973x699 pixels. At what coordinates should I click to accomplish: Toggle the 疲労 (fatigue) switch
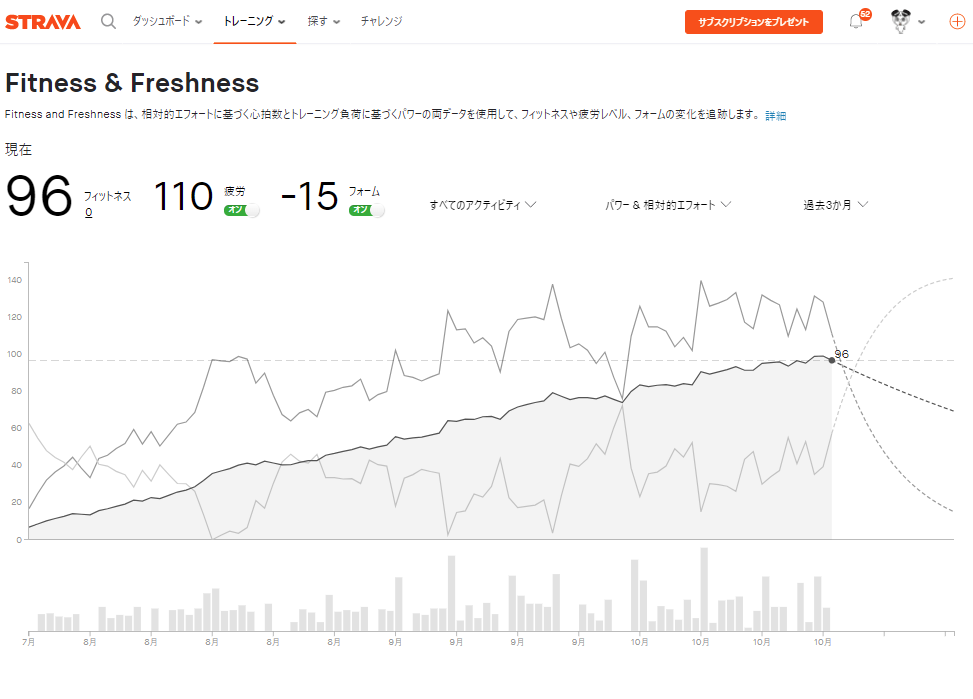coord(242,210)
